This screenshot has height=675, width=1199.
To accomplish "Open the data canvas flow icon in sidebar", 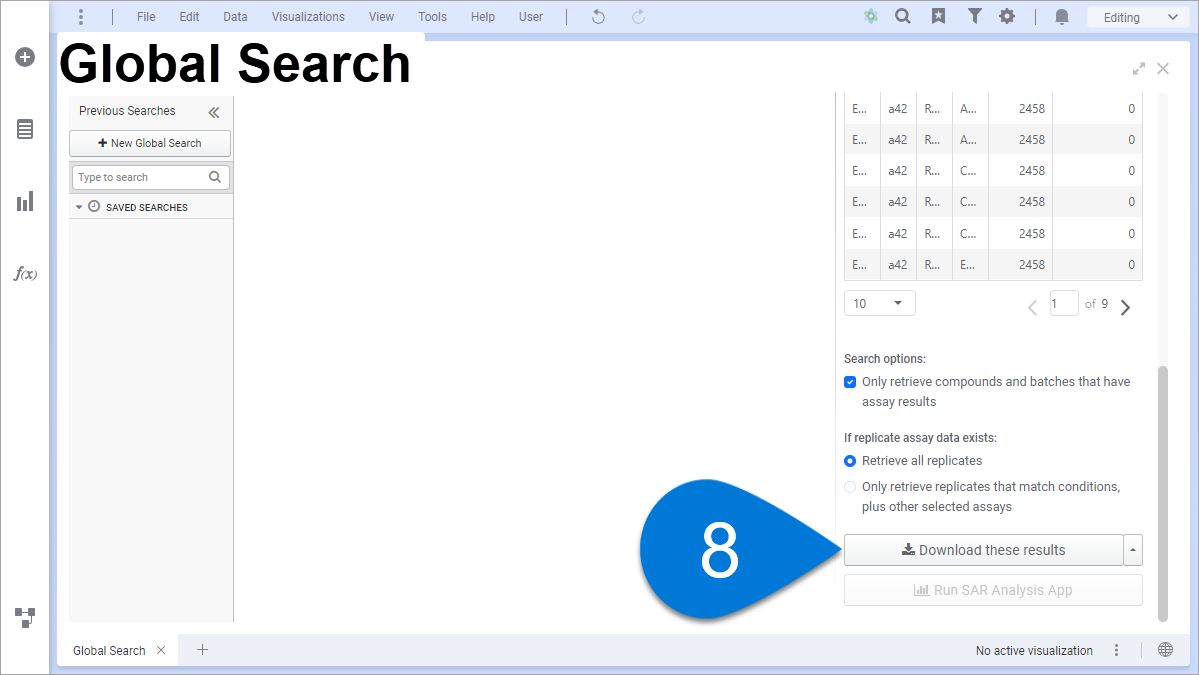I will (25, 617).
